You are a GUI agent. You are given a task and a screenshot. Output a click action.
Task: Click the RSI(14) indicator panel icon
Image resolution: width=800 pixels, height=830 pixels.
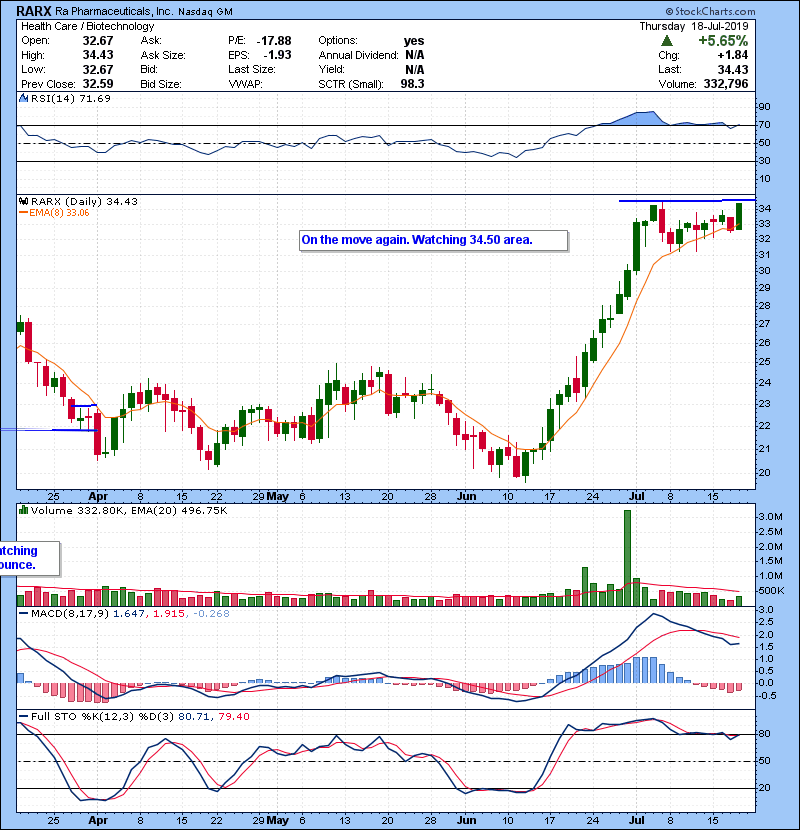(23, 98)
